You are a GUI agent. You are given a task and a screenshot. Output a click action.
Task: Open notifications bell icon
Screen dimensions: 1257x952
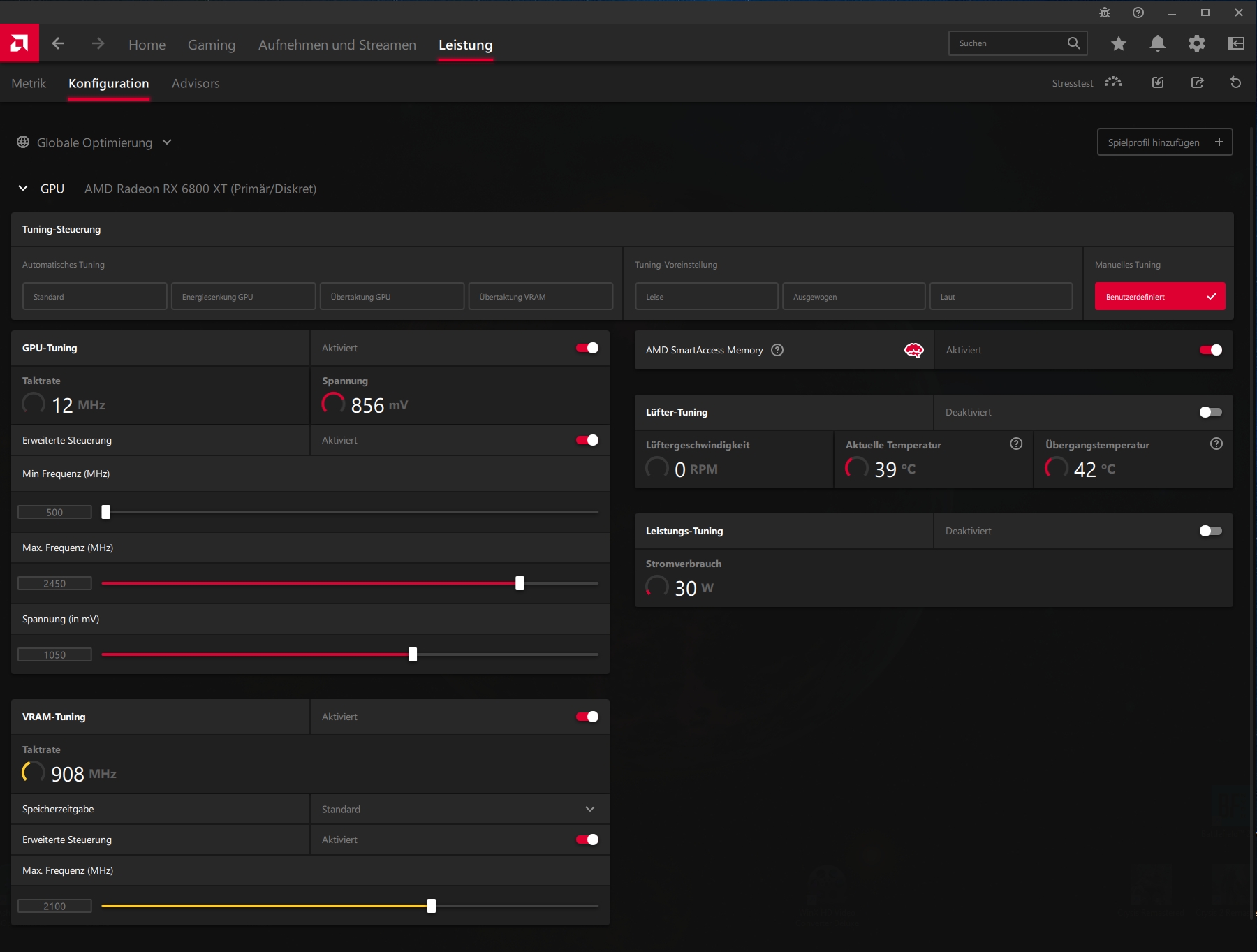pyautogui.click(x=1158, y=43)
